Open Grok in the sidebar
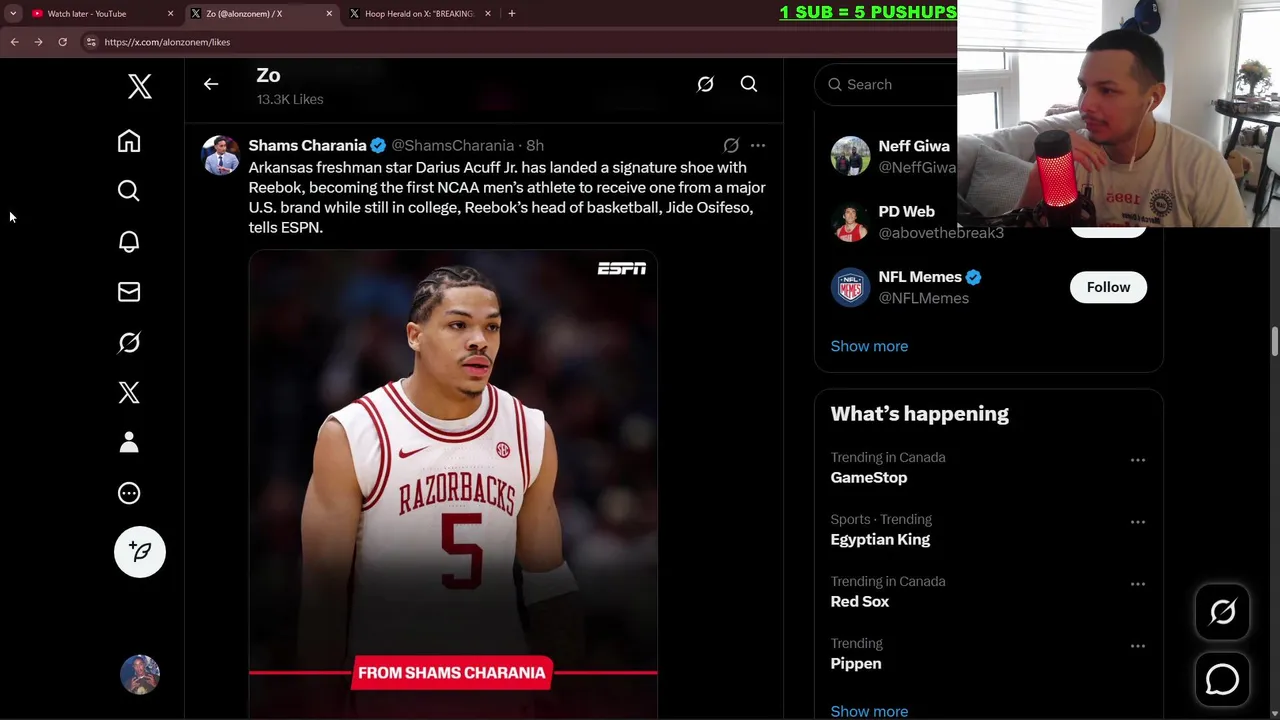 pos(129,343)
